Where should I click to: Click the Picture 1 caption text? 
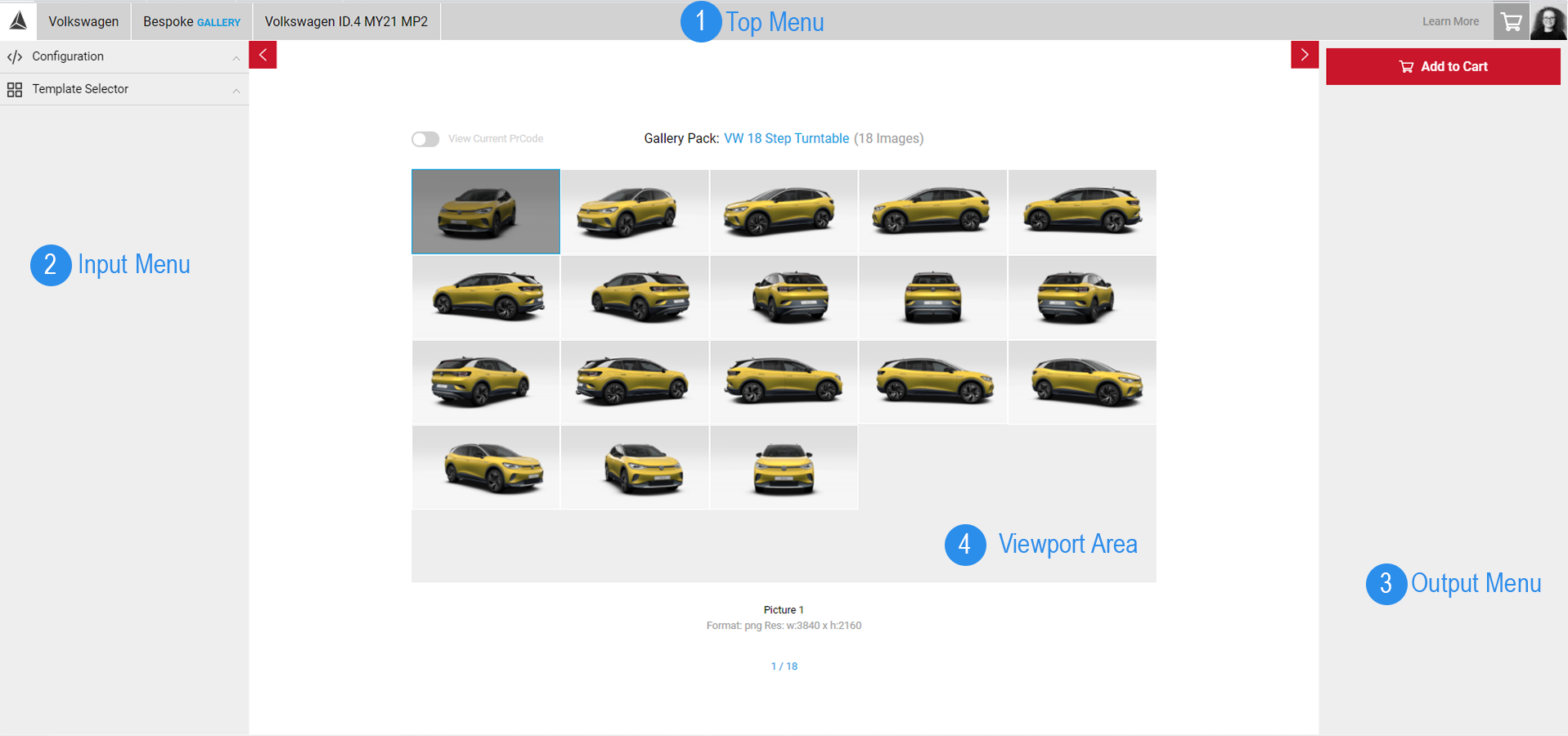[x=784, y=610]
